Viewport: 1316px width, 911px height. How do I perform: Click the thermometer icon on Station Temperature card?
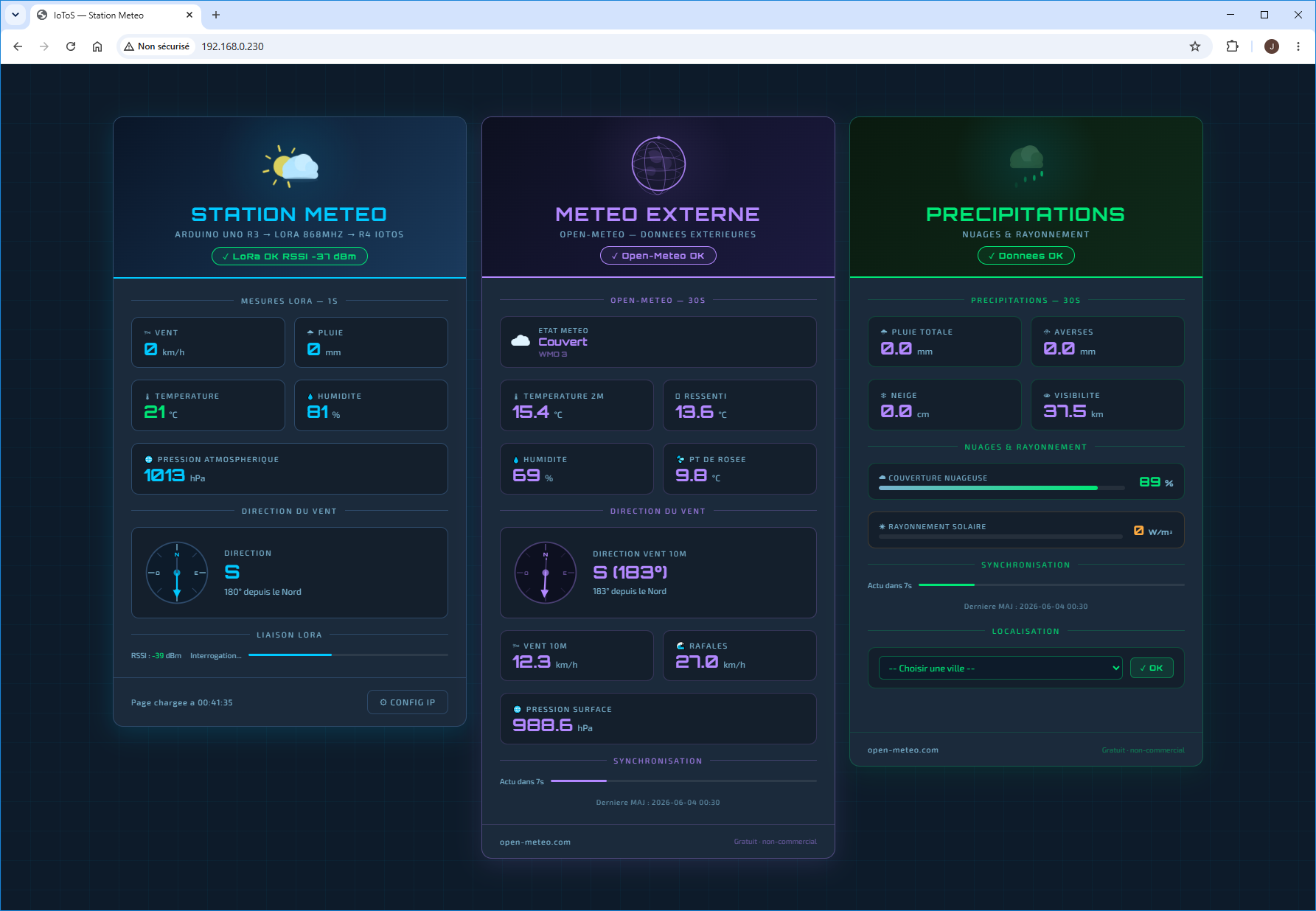point(147,397)
